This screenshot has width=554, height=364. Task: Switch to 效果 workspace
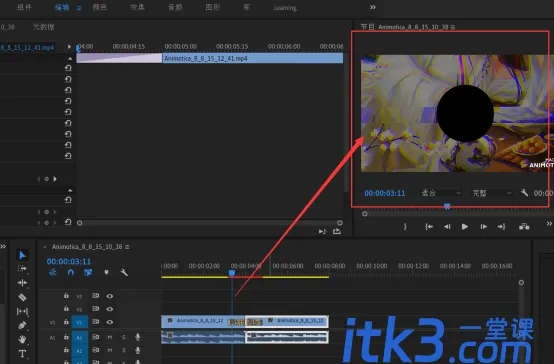pyautogui.click(x=137, y=7)
